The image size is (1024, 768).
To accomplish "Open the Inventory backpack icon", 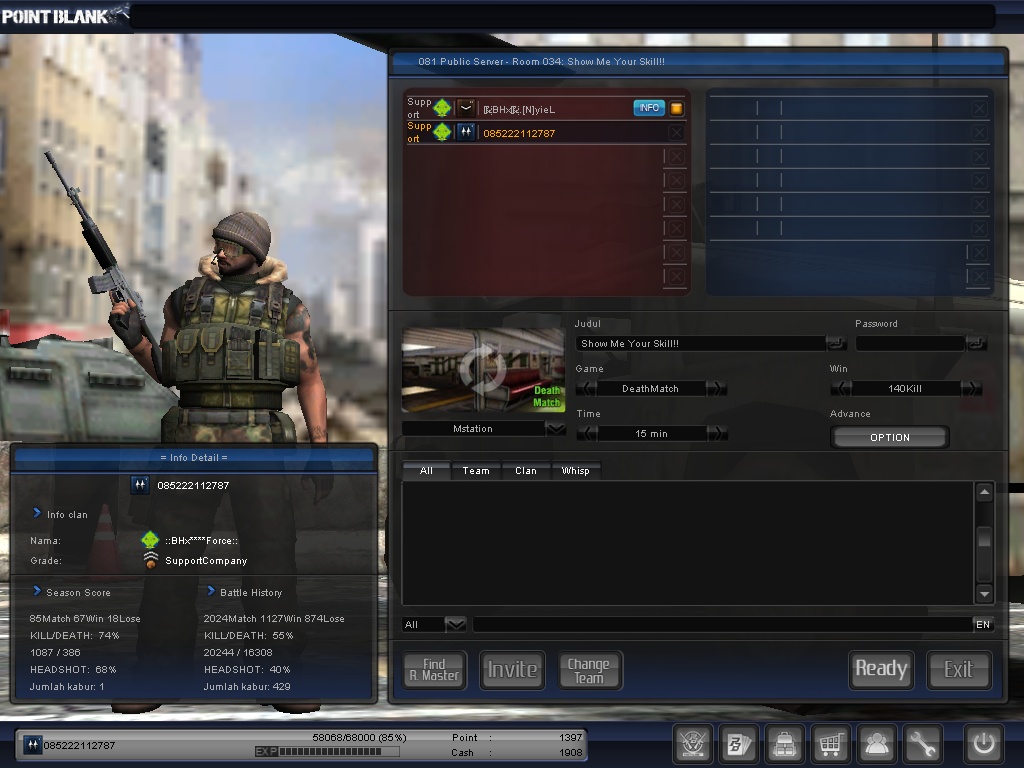I will click(x=785, y=744).
